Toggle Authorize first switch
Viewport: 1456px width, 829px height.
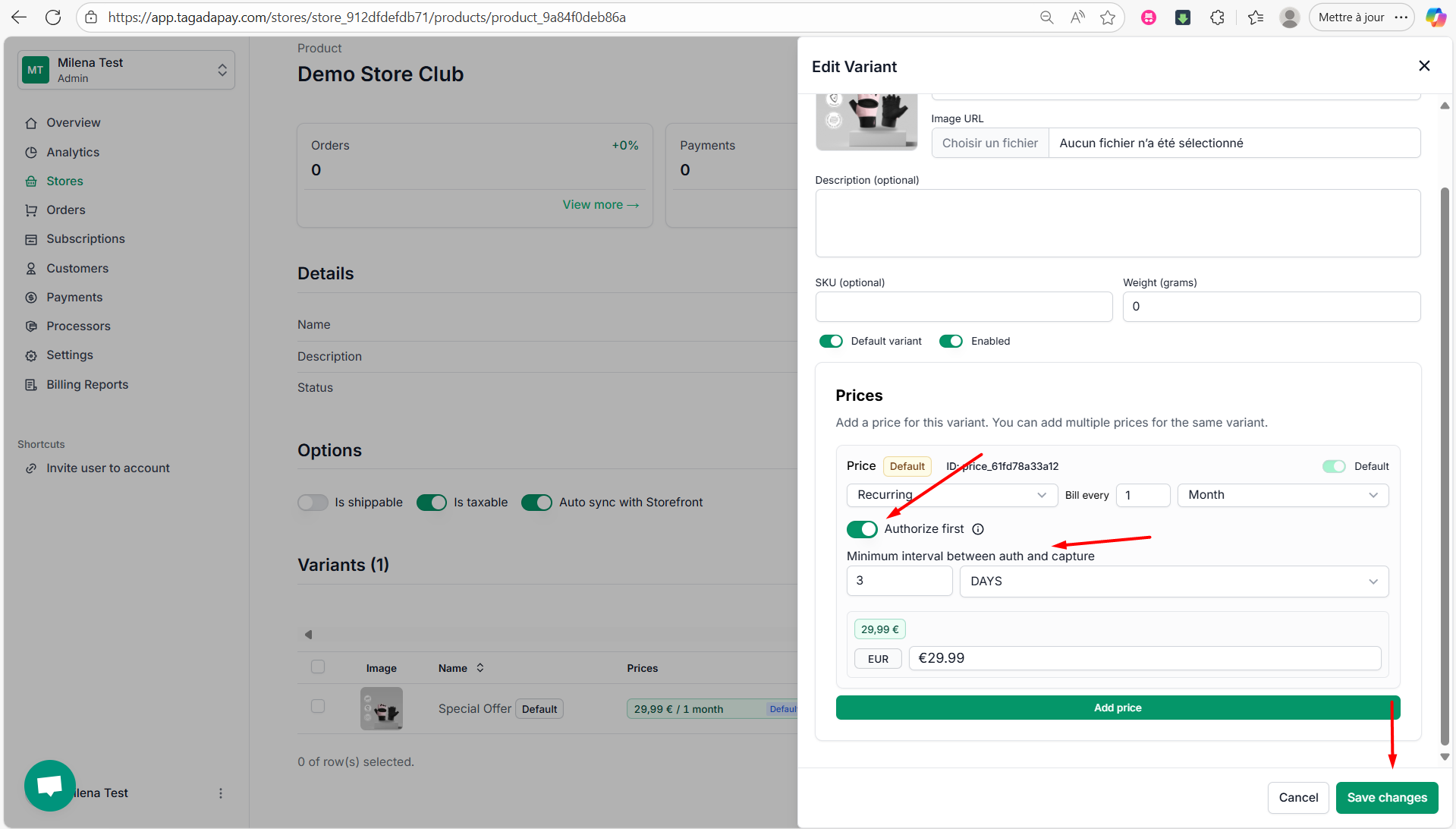point(862,529)
